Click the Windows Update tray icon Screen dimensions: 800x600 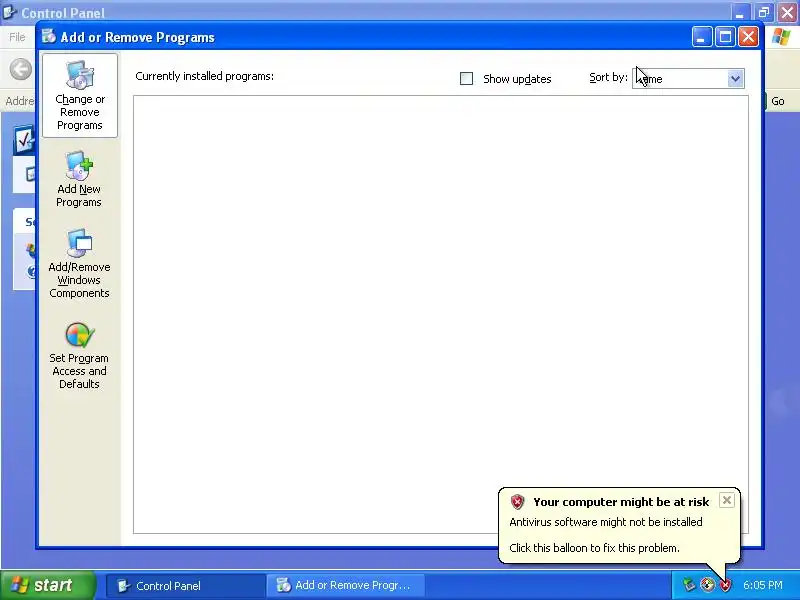pyautogui.click(x=707, y=585)
